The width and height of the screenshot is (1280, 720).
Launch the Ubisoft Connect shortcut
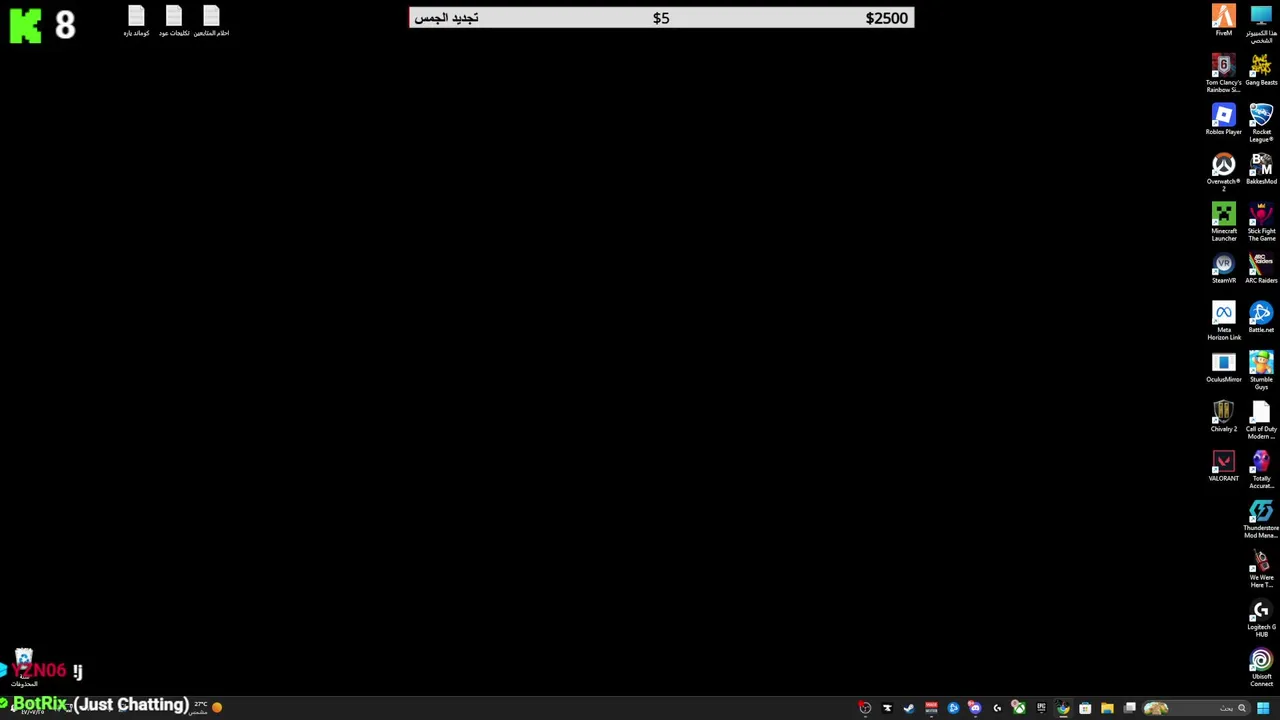tap(1261, 668)
